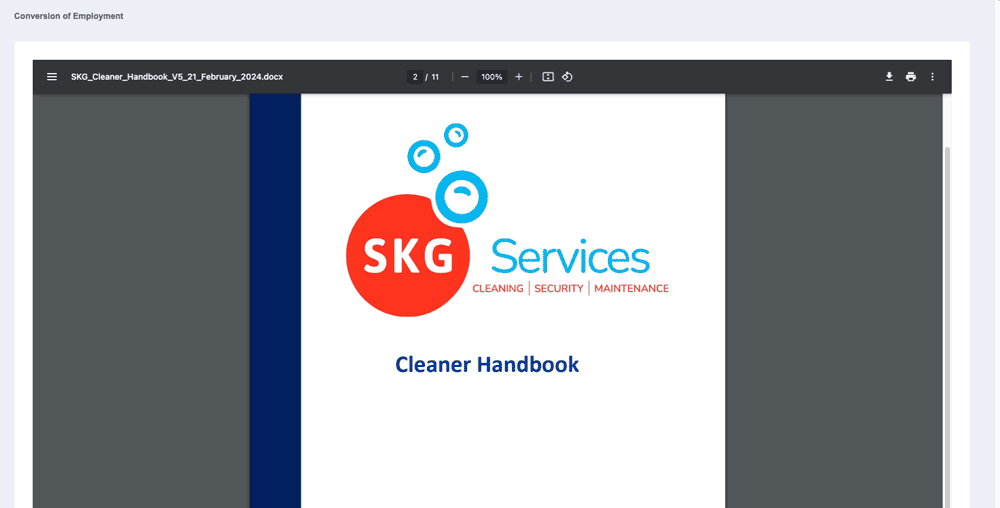
Task: Click the CLEANING word in logo tagline
Action: point(497,289)
